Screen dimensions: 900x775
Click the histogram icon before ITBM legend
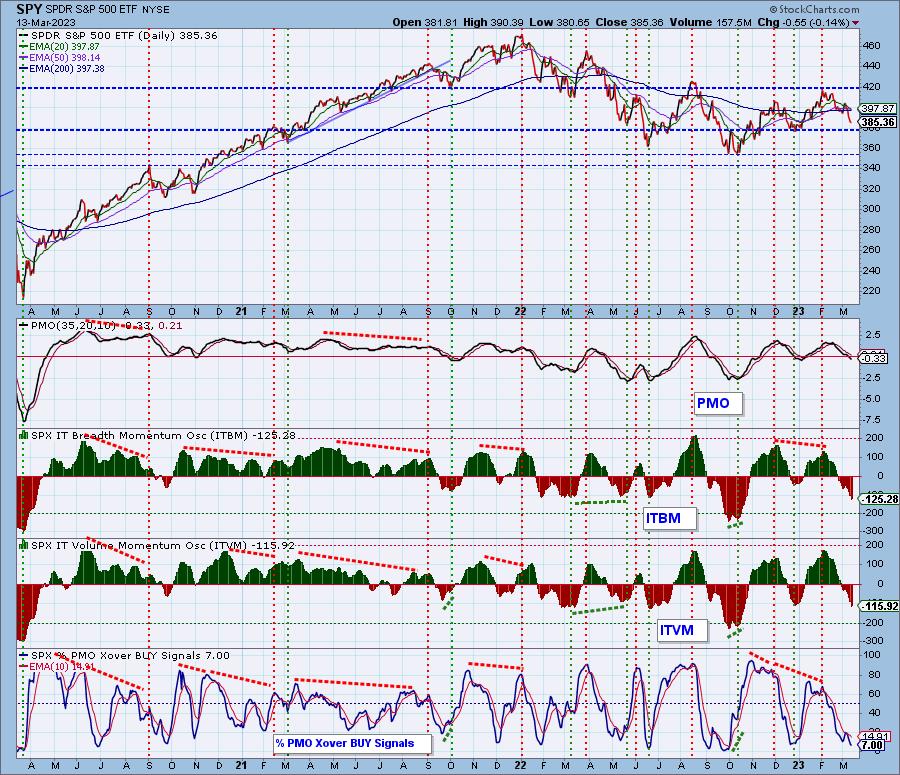pyautogui.click(x=24, y=435)
